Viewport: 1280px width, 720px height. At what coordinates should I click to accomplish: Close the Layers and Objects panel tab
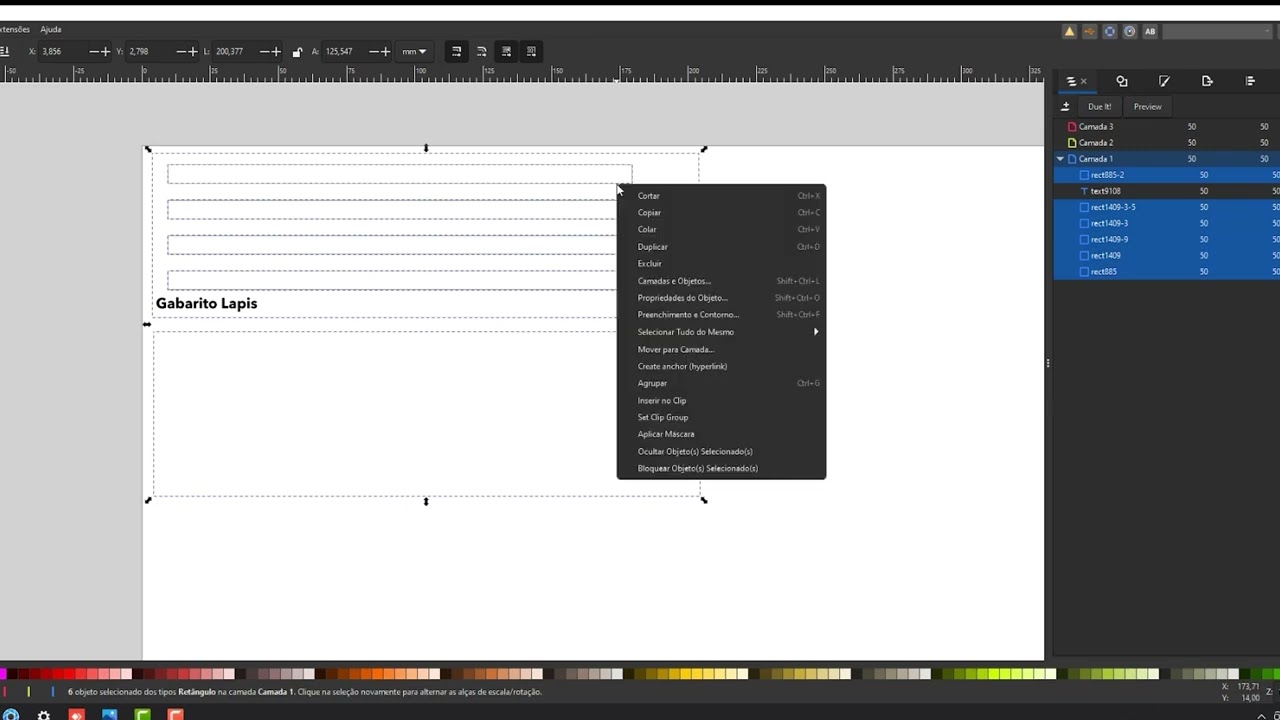click(1083, 81)
